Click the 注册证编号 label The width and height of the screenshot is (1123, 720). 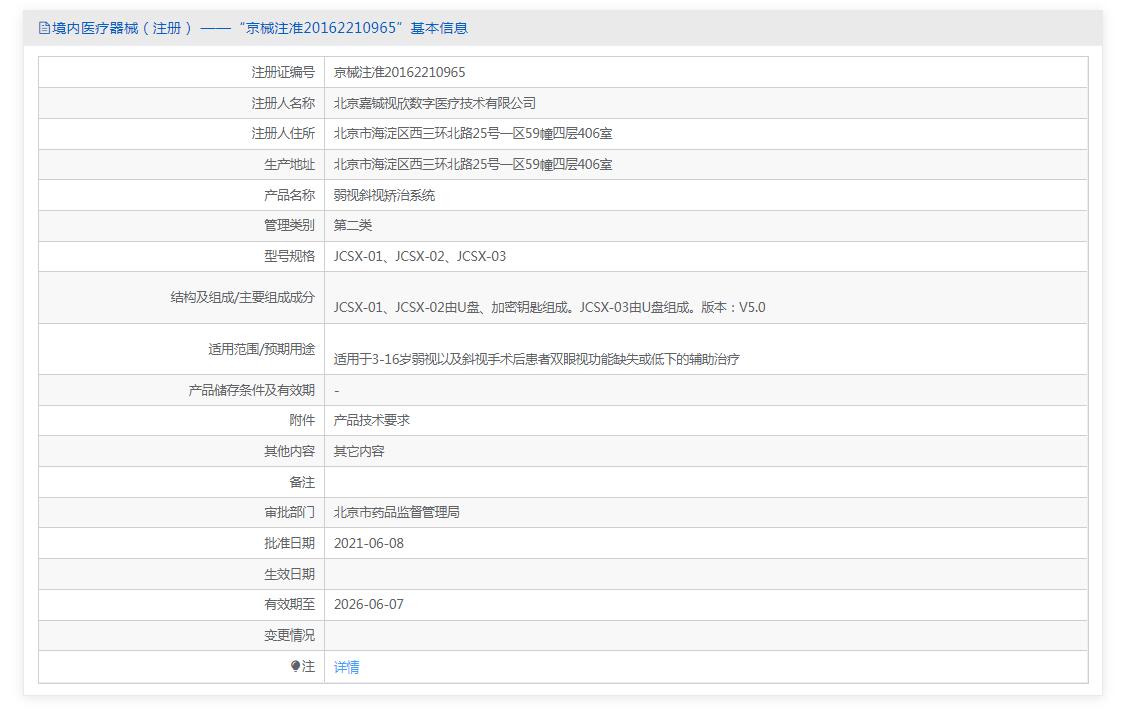click(283, 72)
